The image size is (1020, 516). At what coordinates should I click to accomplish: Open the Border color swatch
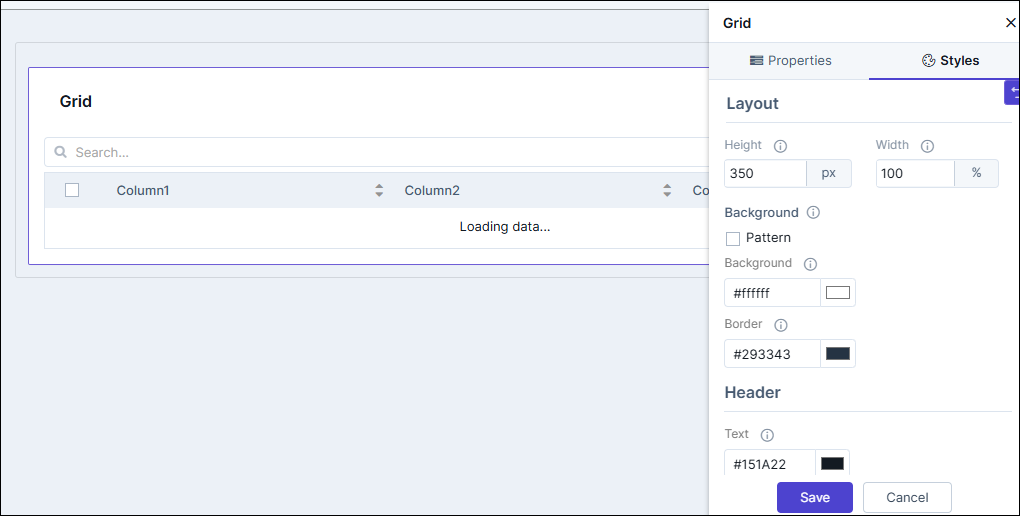838,353
